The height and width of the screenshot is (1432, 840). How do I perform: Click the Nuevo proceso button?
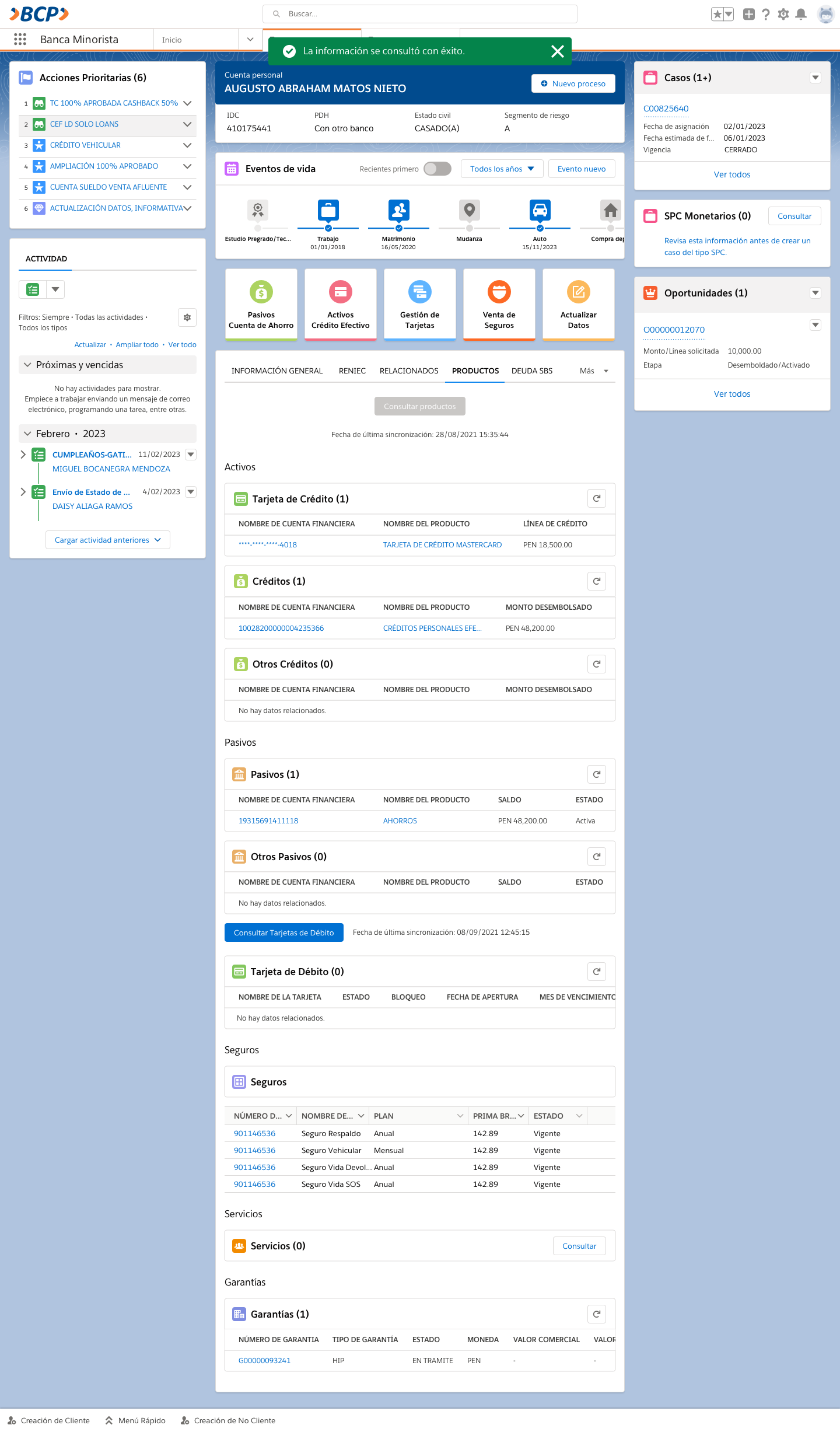(x=573, y=83)
